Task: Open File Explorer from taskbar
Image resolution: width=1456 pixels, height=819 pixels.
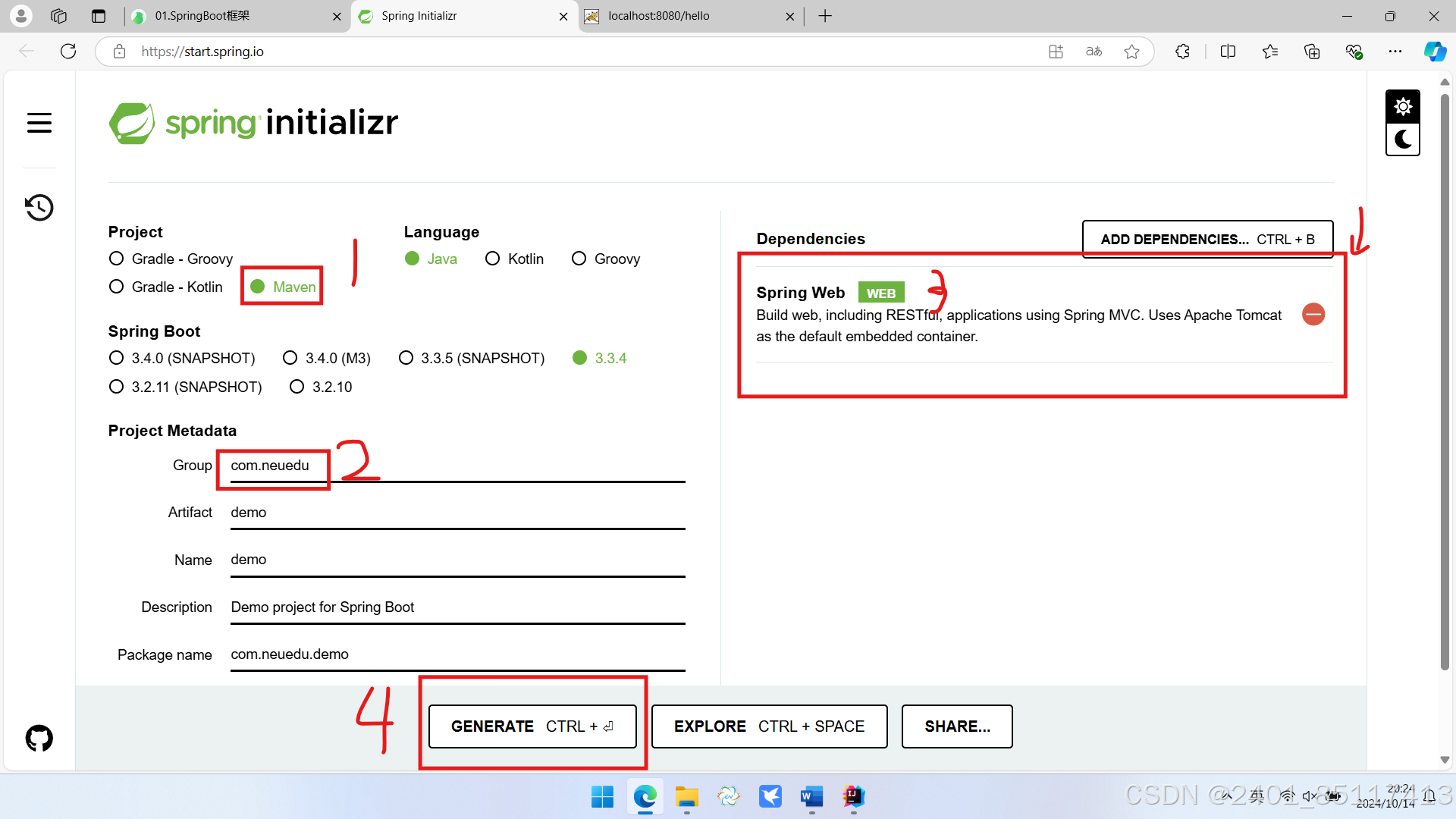Action: [x=686, y=797]
